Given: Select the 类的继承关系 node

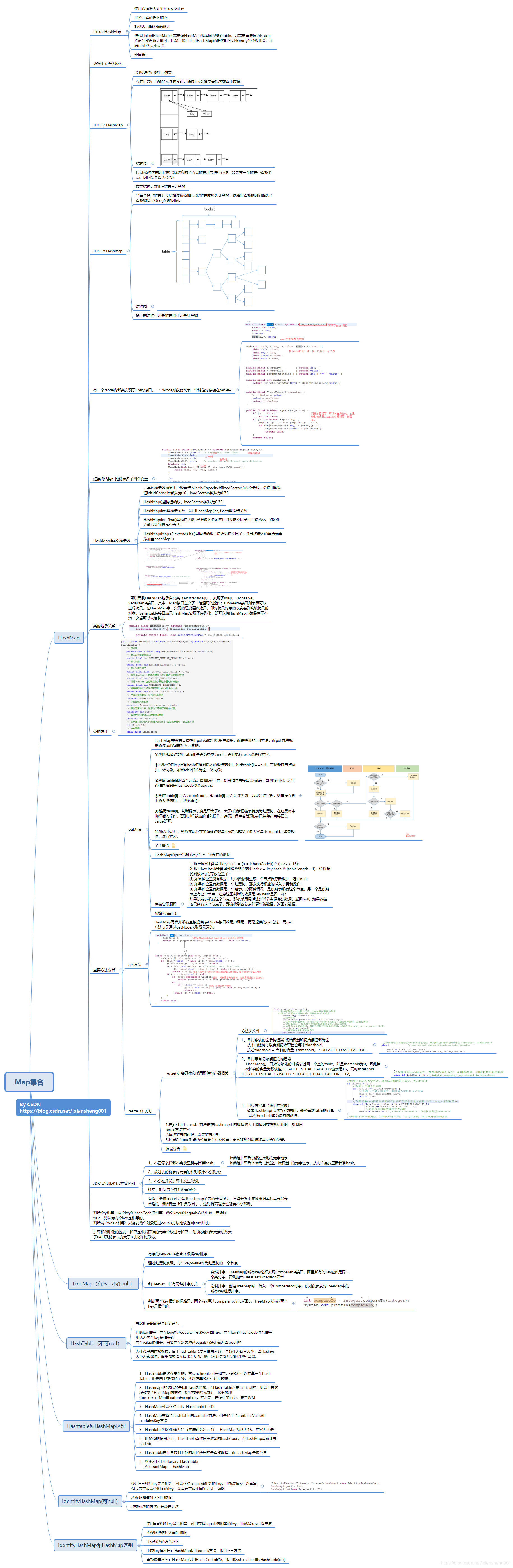Looking at the screenshot, I should [x=104, y=626].
